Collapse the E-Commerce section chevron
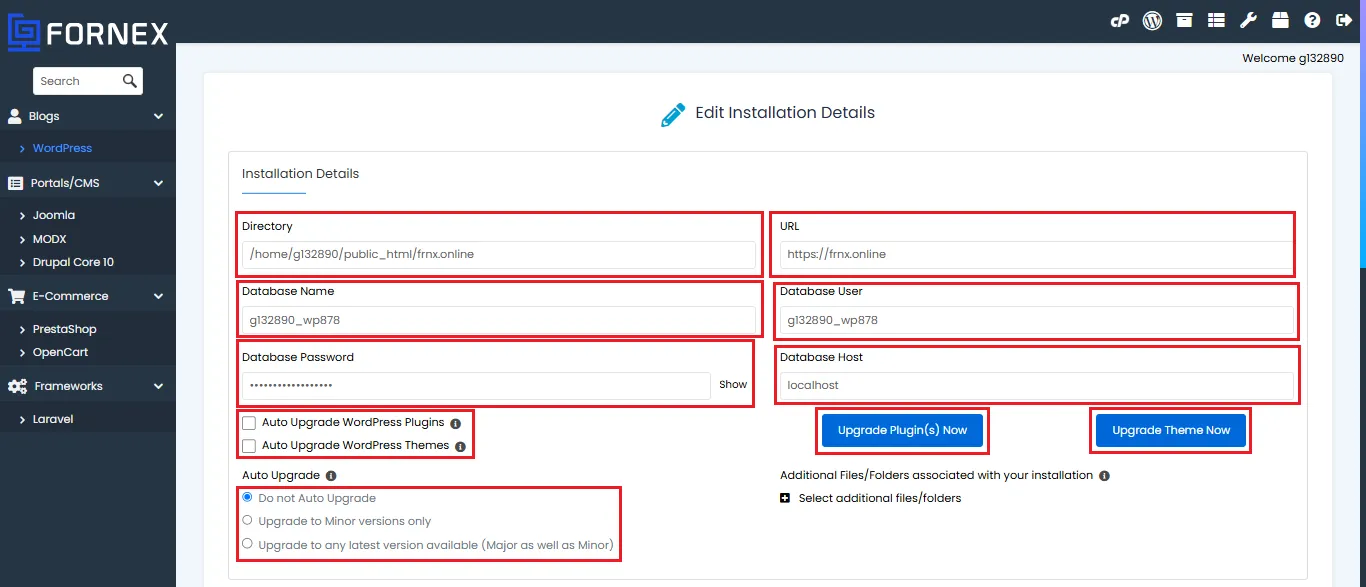Viewport: 1366px width, 587px height. pos(158,296)
